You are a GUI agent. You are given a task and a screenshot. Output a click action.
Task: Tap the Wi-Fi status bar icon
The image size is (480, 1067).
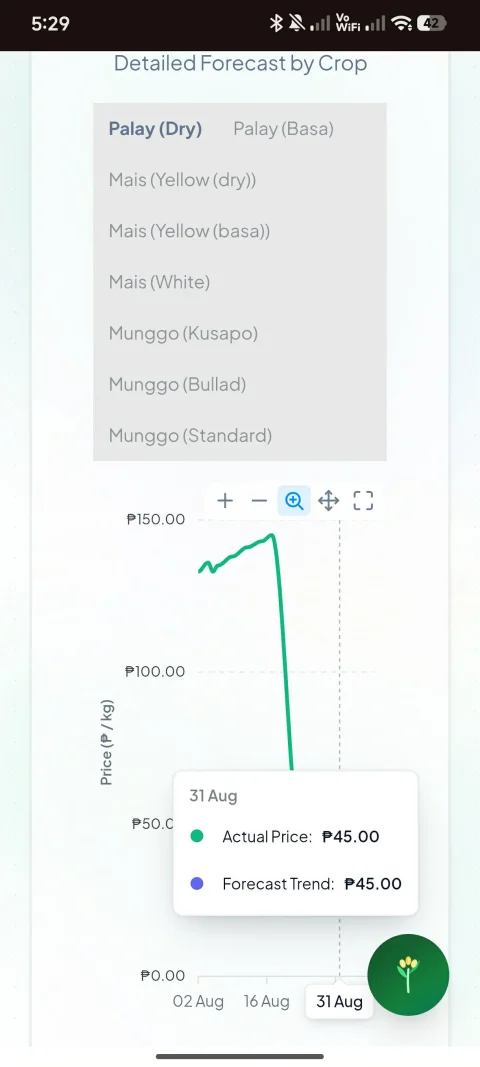click(x=403, y=24)
